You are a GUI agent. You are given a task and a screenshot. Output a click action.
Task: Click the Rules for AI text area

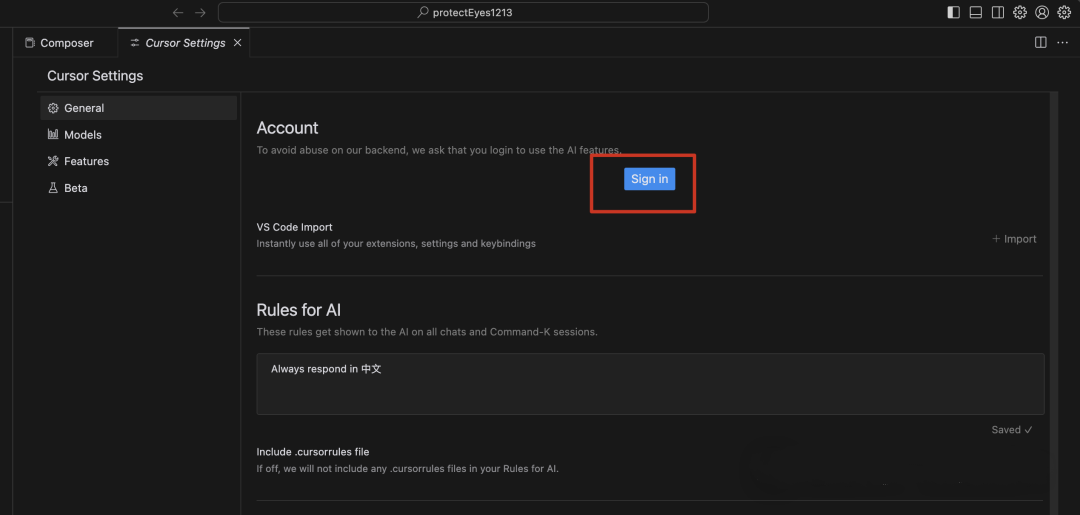(650, 384)
